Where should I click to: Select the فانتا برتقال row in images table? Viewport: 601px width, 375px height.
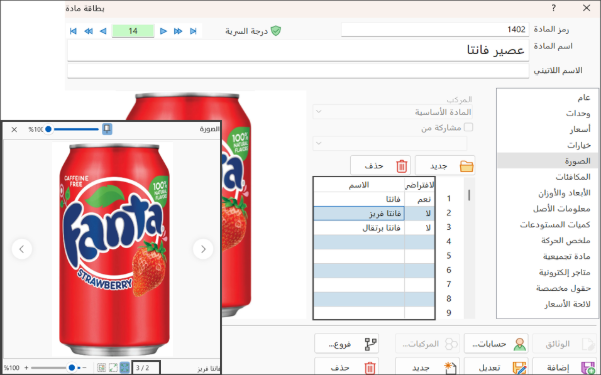(x=374, y=228)
